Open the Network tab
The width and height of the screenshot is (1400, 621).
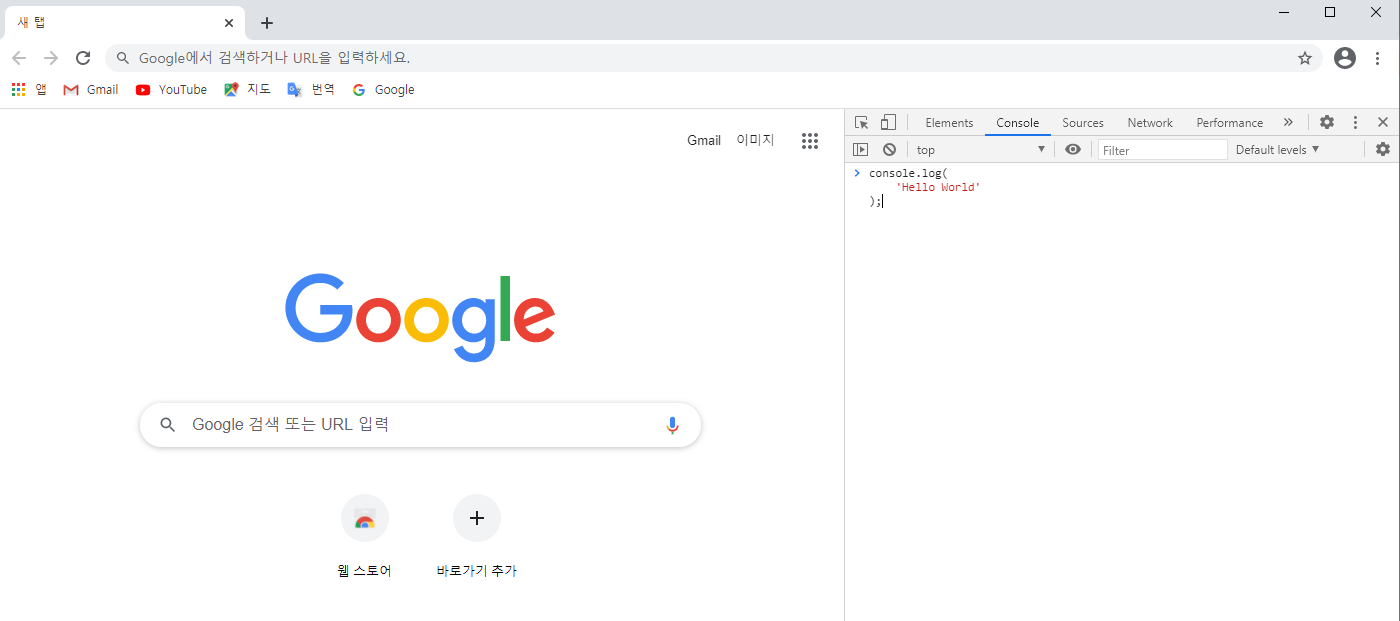[1150, 123]
